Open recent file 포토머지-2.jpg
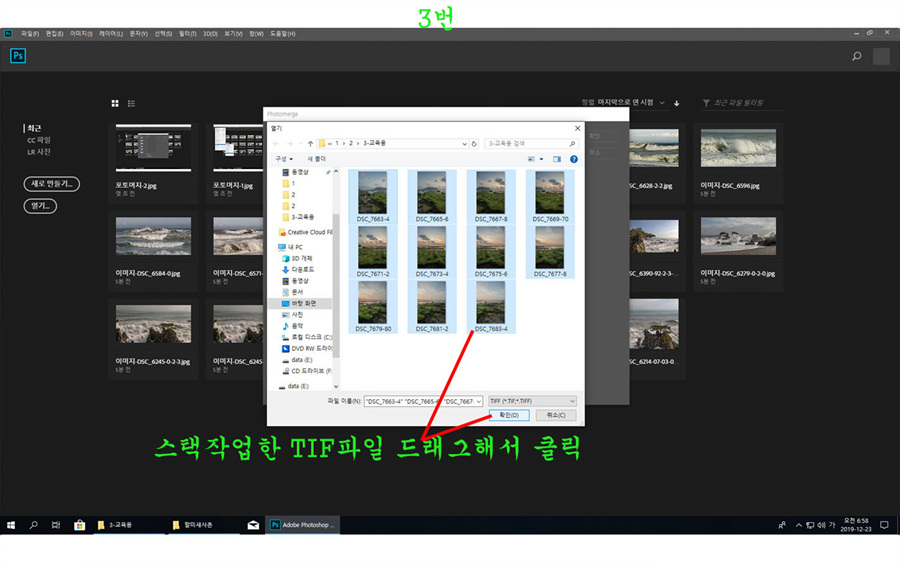 point(153,161)
